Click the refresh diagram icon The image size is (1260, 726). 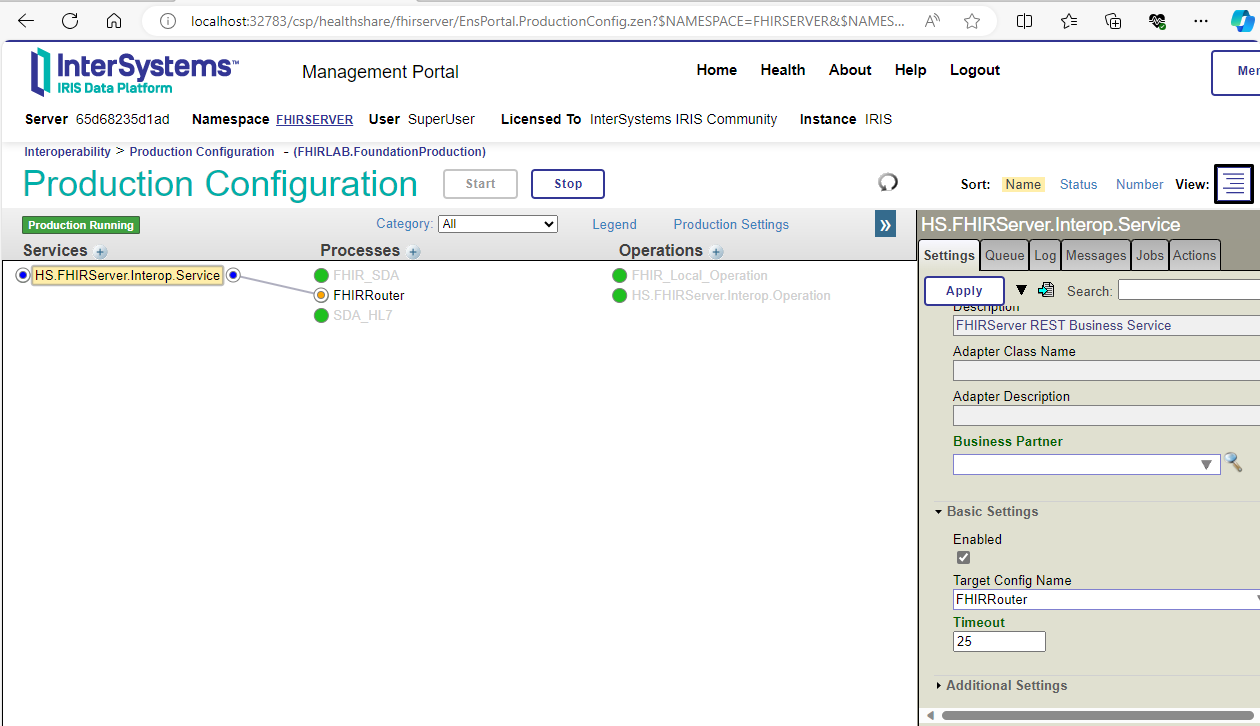point(888,182)
